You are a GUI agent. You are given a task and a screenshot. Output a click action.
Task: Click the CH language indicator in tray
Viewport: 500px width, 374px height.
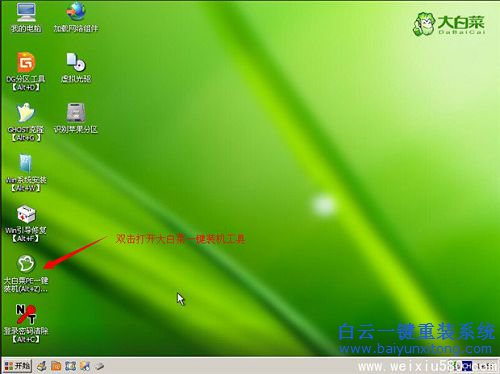pos(467,366)
